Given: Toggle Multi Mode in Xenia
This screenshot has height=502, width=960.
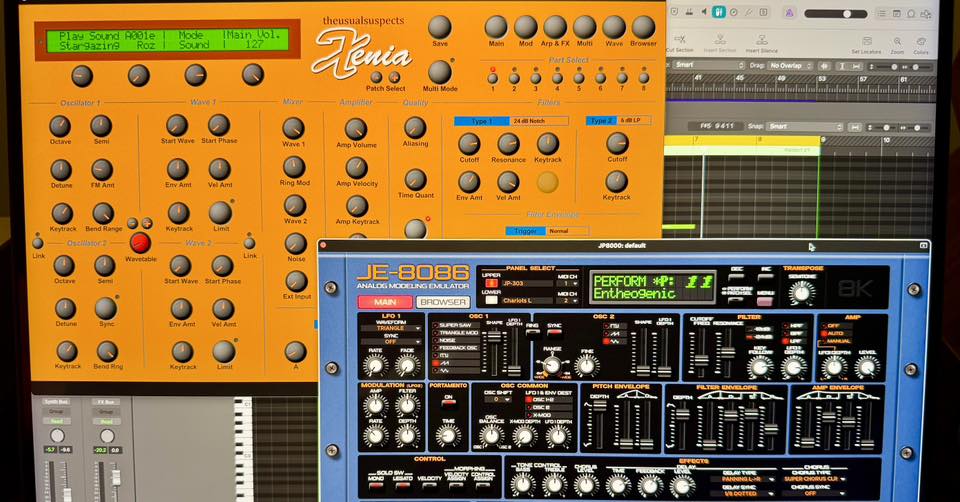Looking at the screenshot, I should [440, 72].
